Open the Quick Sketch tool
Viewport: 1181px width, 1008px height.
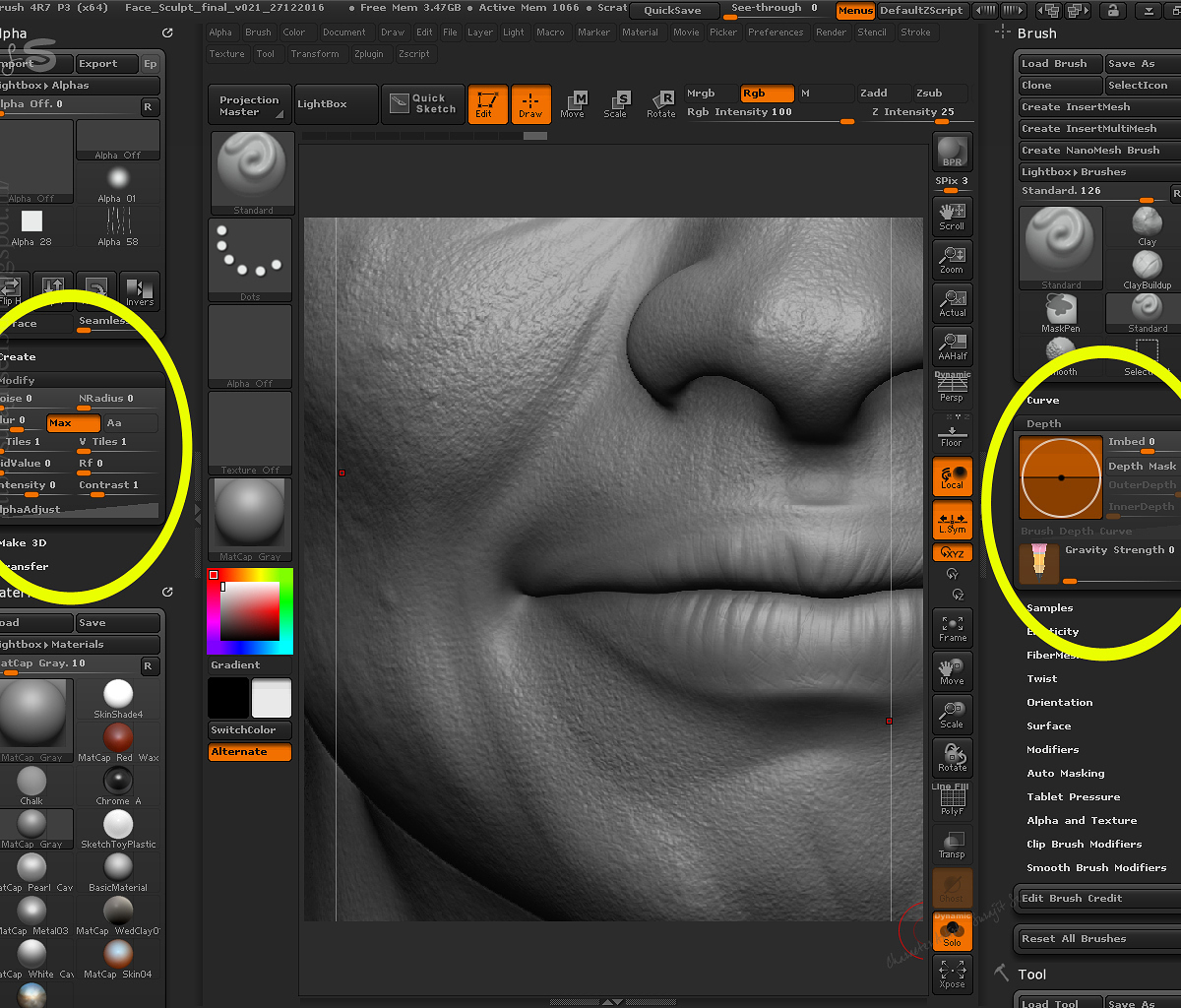[x=422, y=103]
